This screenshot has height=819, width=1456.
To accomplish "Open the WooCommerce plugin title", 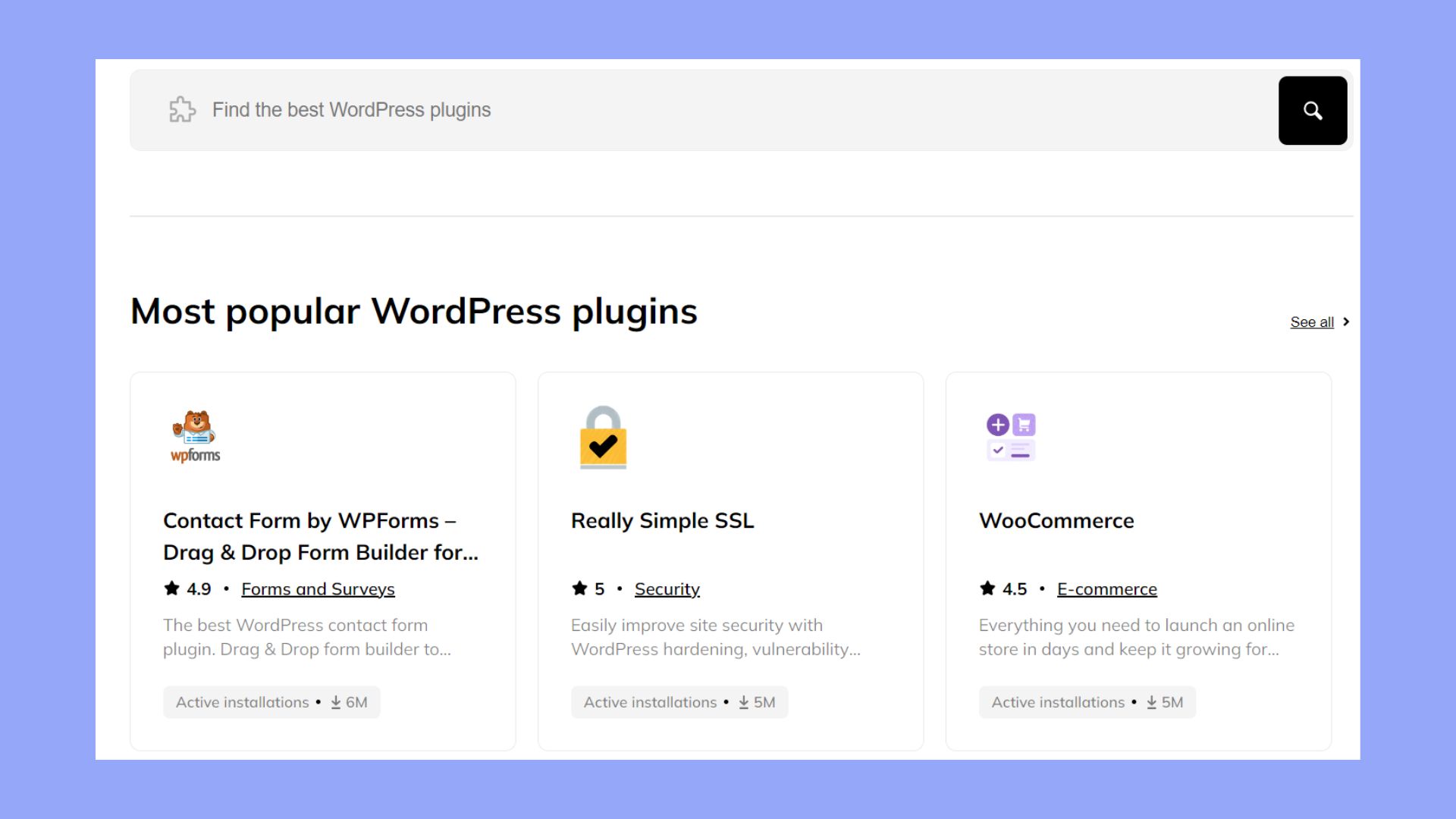I will pyautogui.click(x=1056, y=521).
